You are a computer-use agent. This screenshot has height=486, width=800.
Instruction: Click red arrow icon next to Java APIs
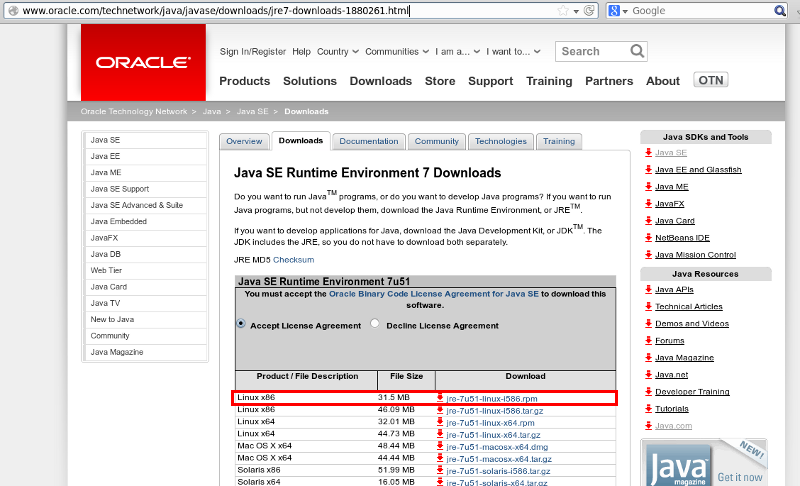[x=648, y=289]
